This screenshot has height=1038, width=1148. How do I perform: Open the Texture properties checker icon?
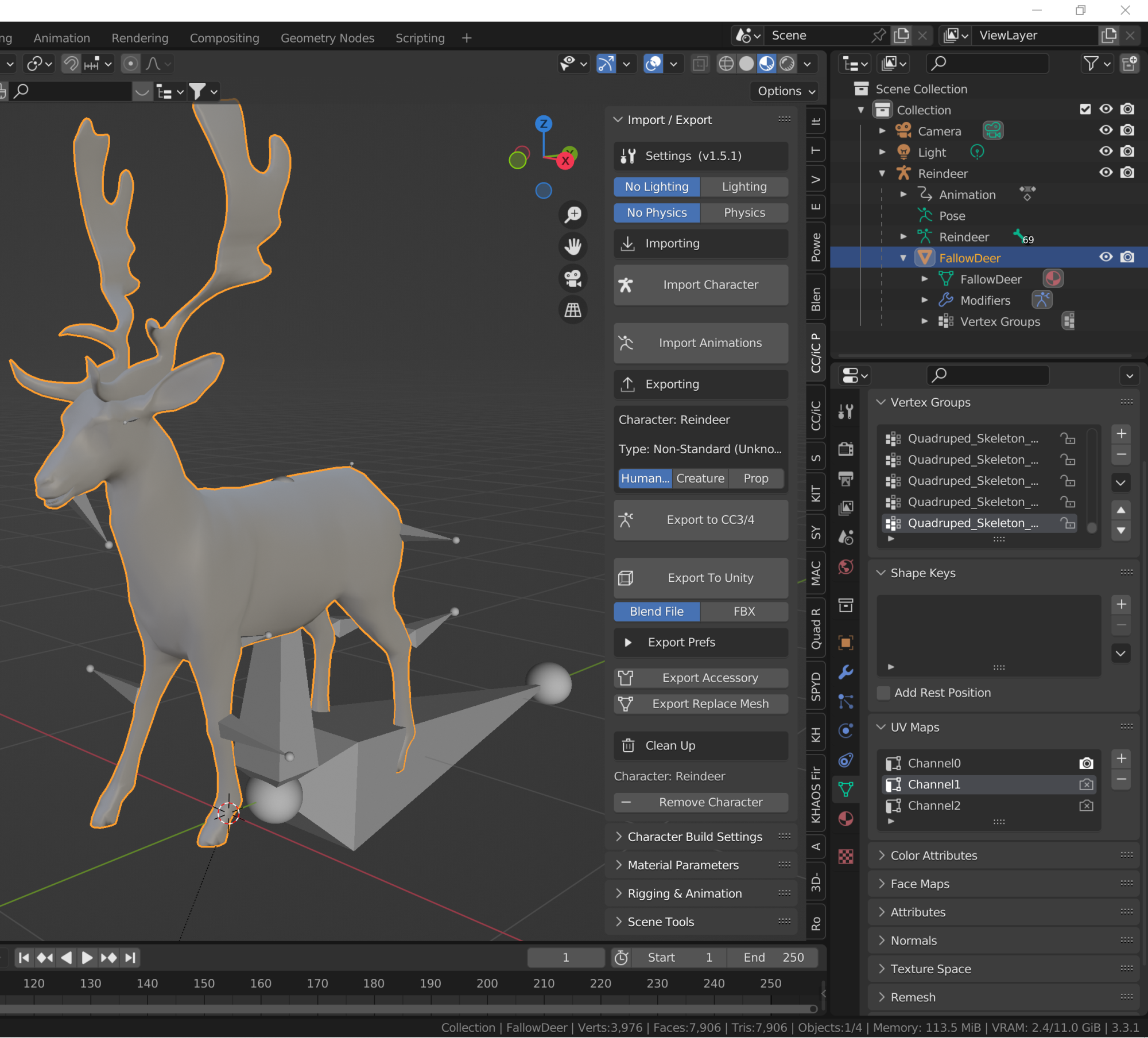pos(846,857)
